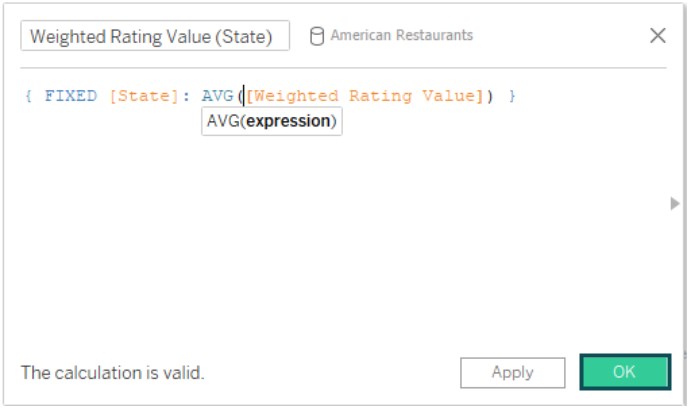
Task: Click the bold word expression in the tooltip
Action: click(x=288, y=121)
